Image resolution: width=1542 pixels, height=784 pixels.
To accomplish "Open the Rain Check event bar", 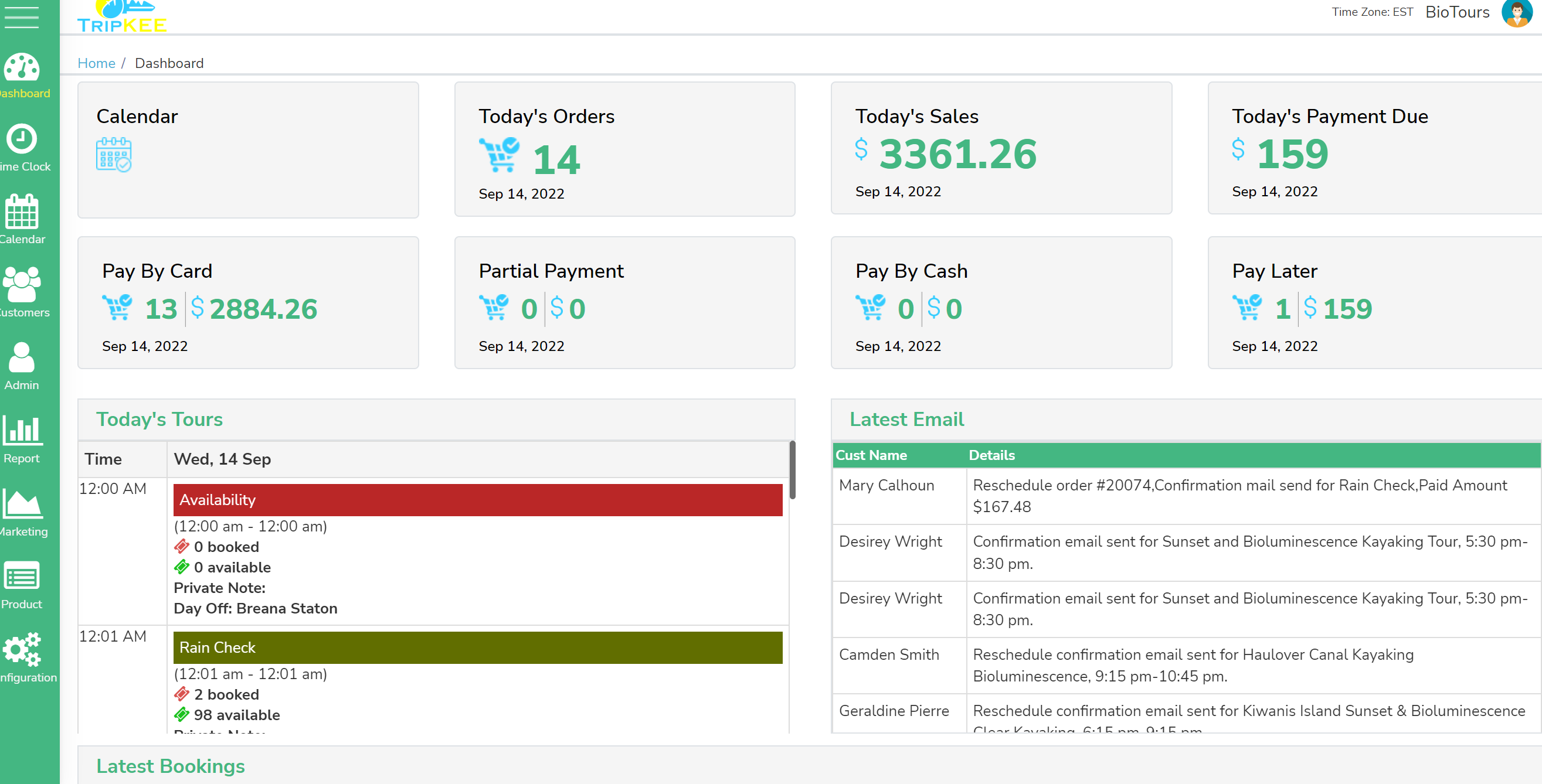I will pos(477,647).
